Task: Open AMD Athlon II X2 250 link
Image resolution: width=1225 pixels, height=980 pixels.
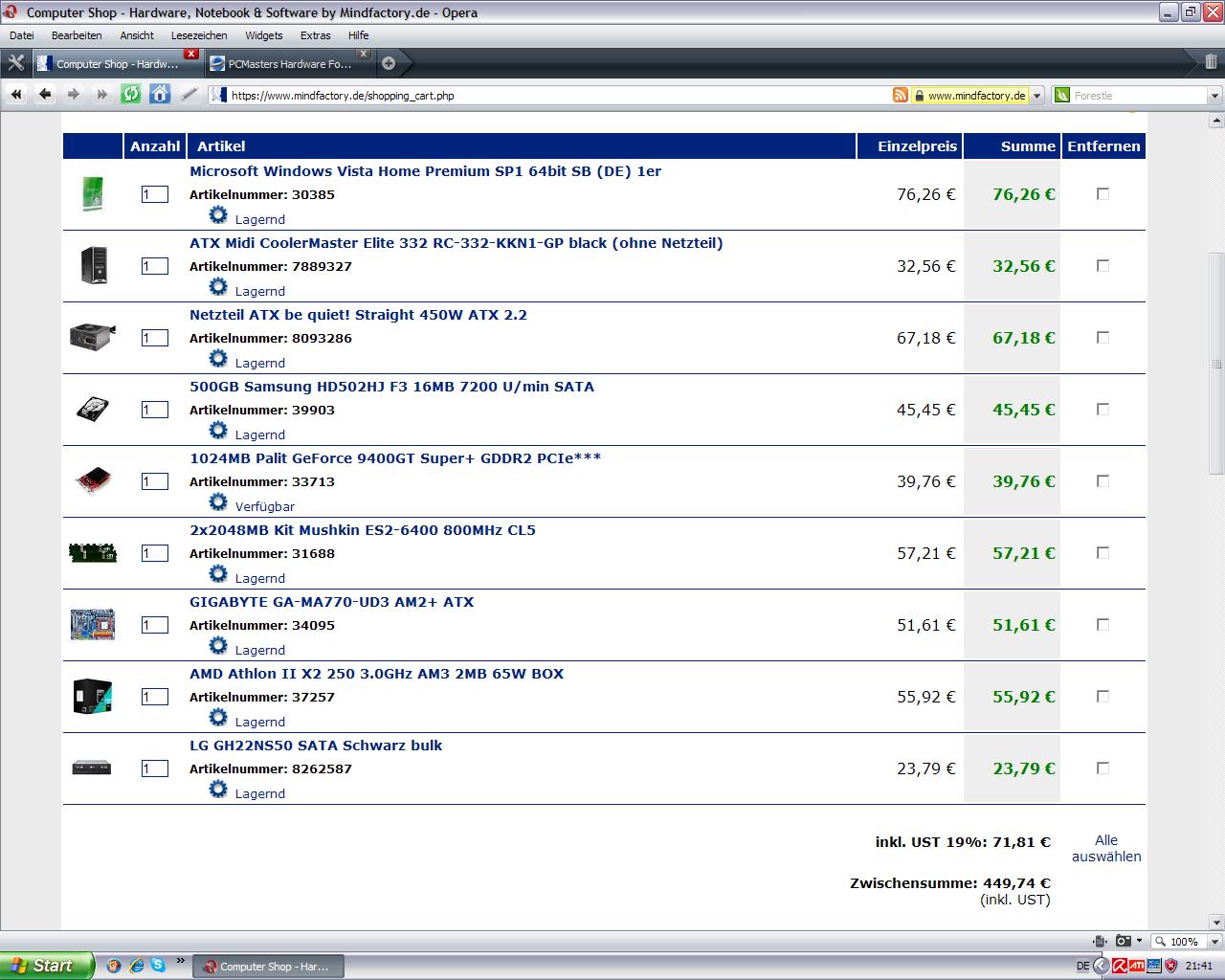Action: (x=376, y=674)
